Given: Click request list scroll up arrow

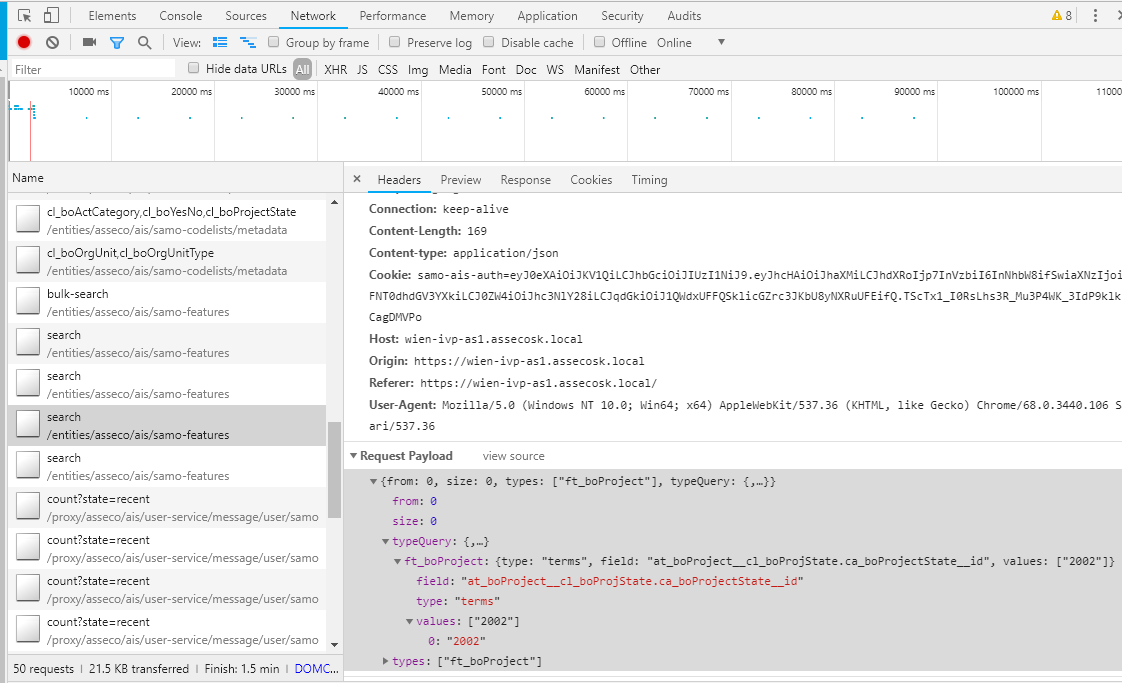Looking at the screenshot, I should click(334, 203).
